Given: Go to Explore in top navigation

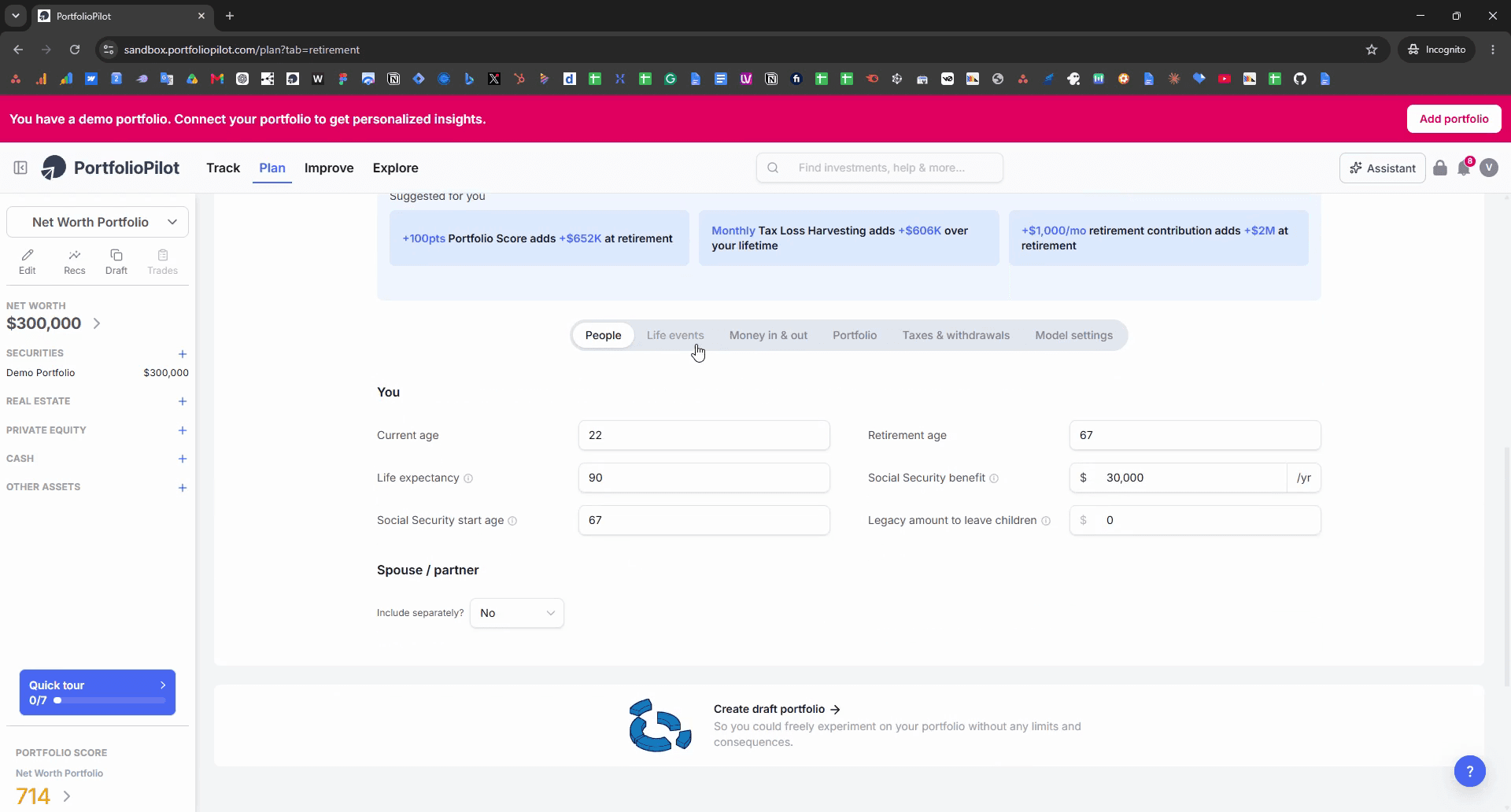Looking at the screenshot, I should point(395,168).
